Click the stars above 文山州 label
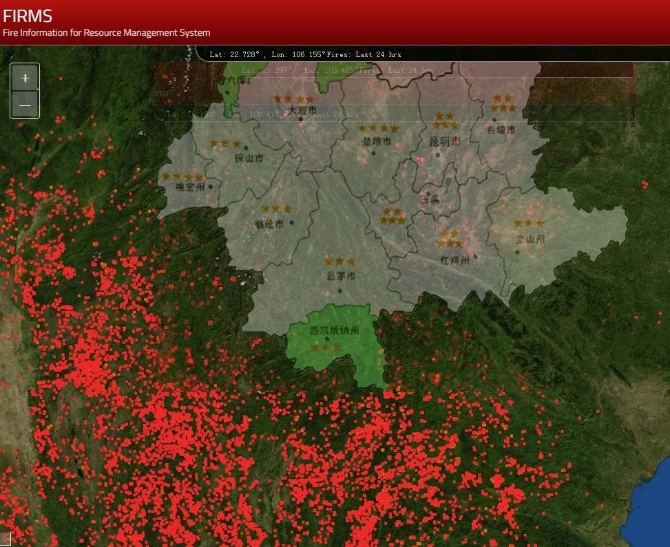This screenshot has height=547, width=670. (x=530, y=224)
